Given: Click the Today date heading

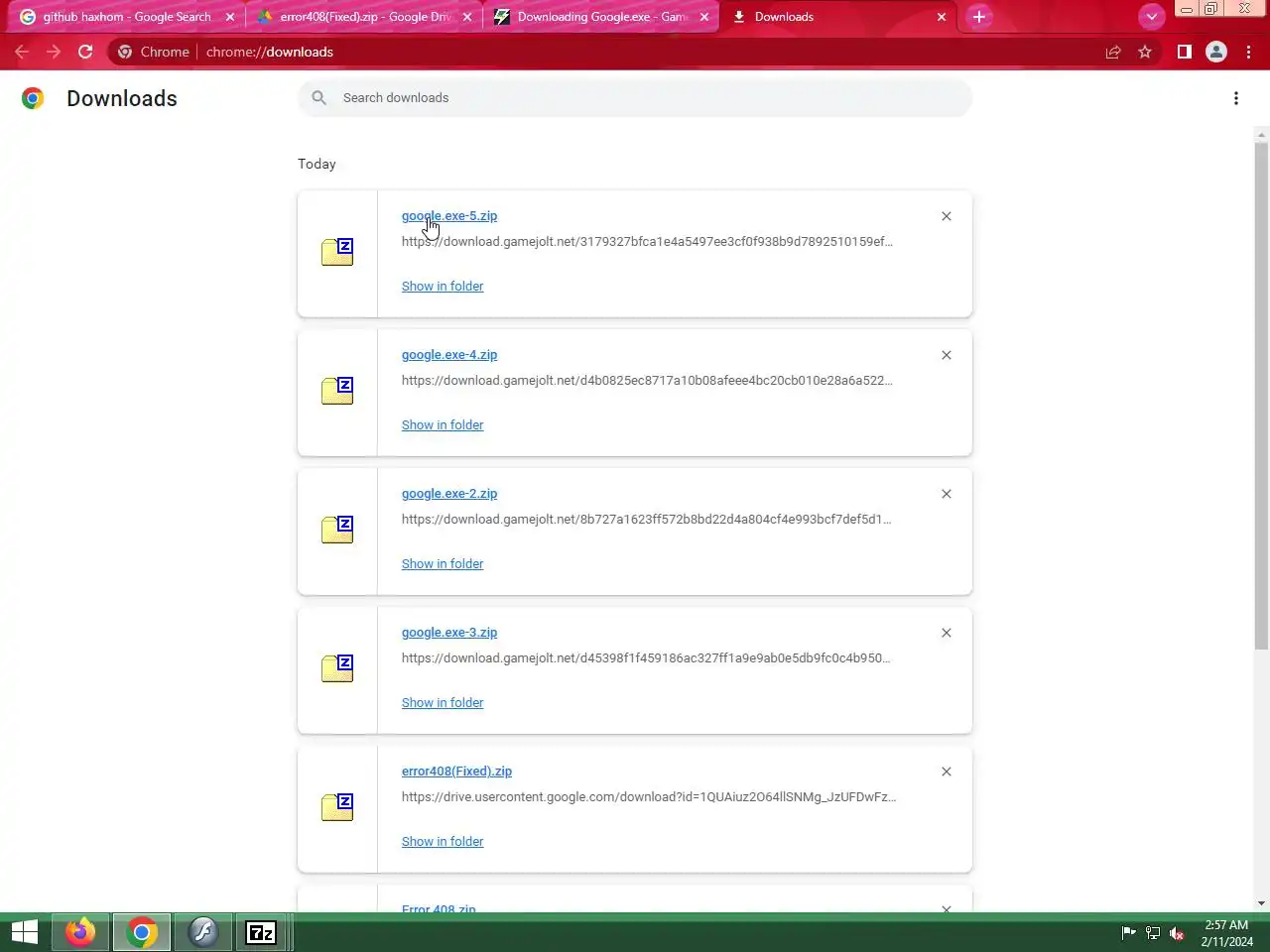Looking at the screenshot, I should (x=317, y=164).
